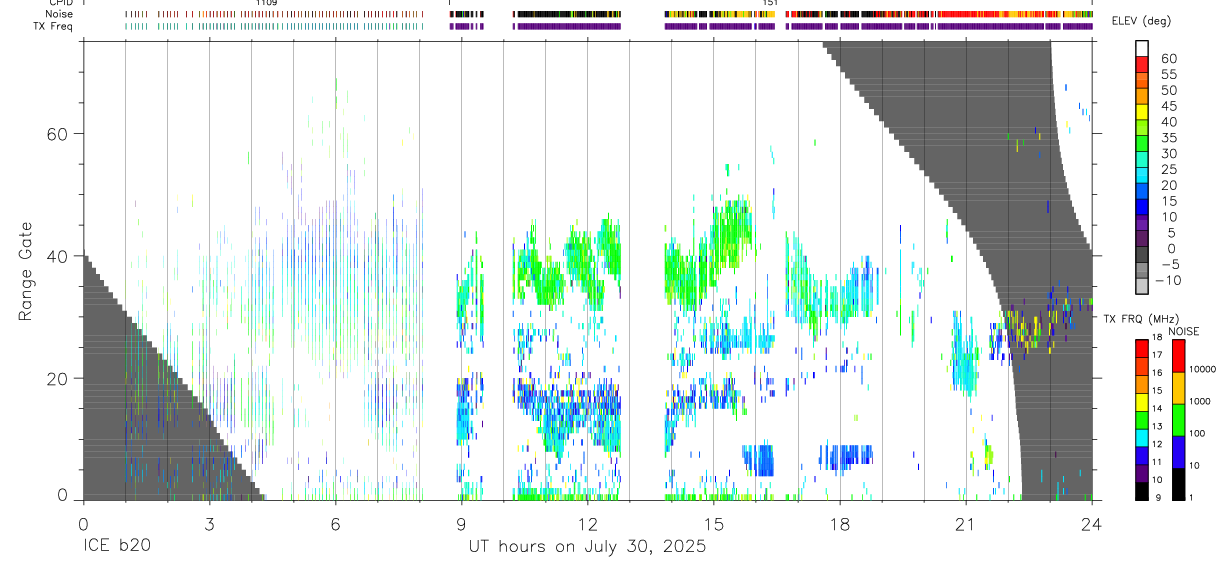The image size is (1228, 567).
Task: Click the '10000' label on NOISE legend
Action: (x=1202, y=369)
